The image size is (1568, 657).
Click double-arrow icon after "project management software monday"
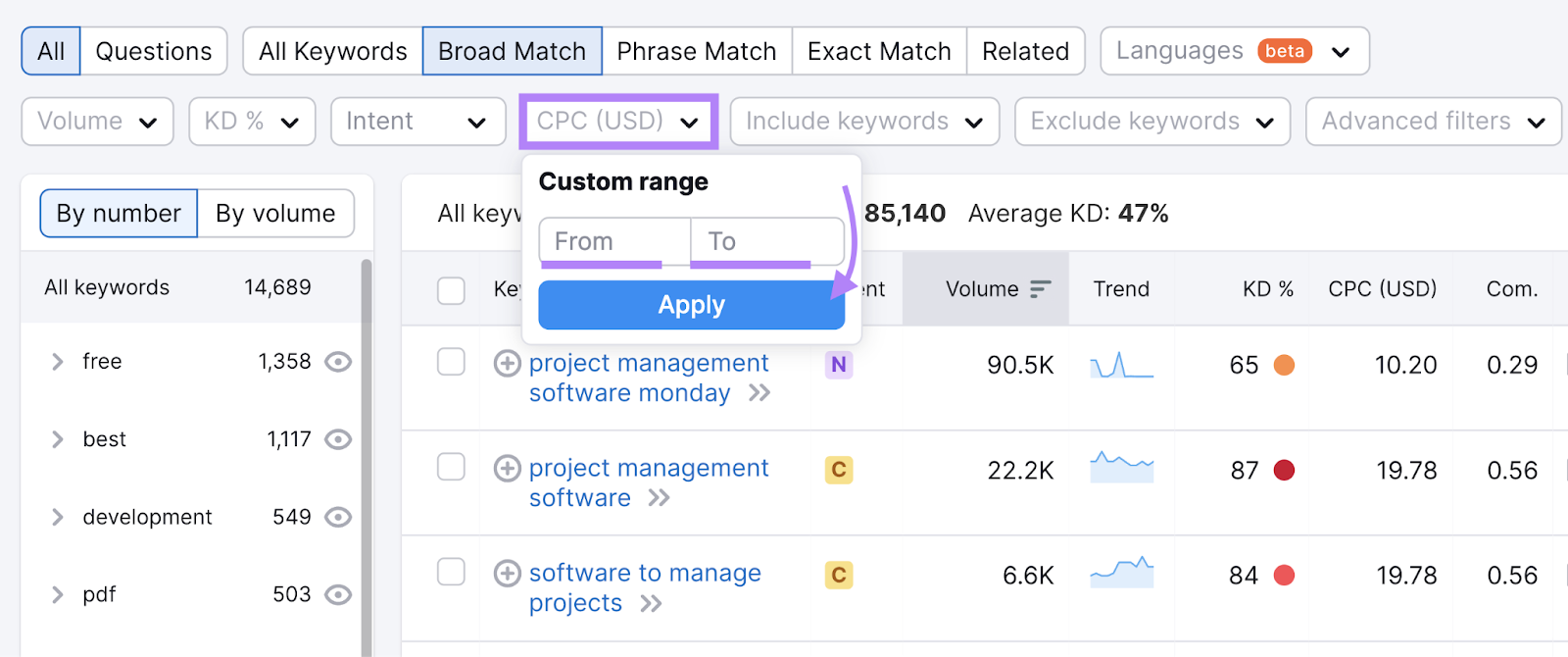click(759, 393)
